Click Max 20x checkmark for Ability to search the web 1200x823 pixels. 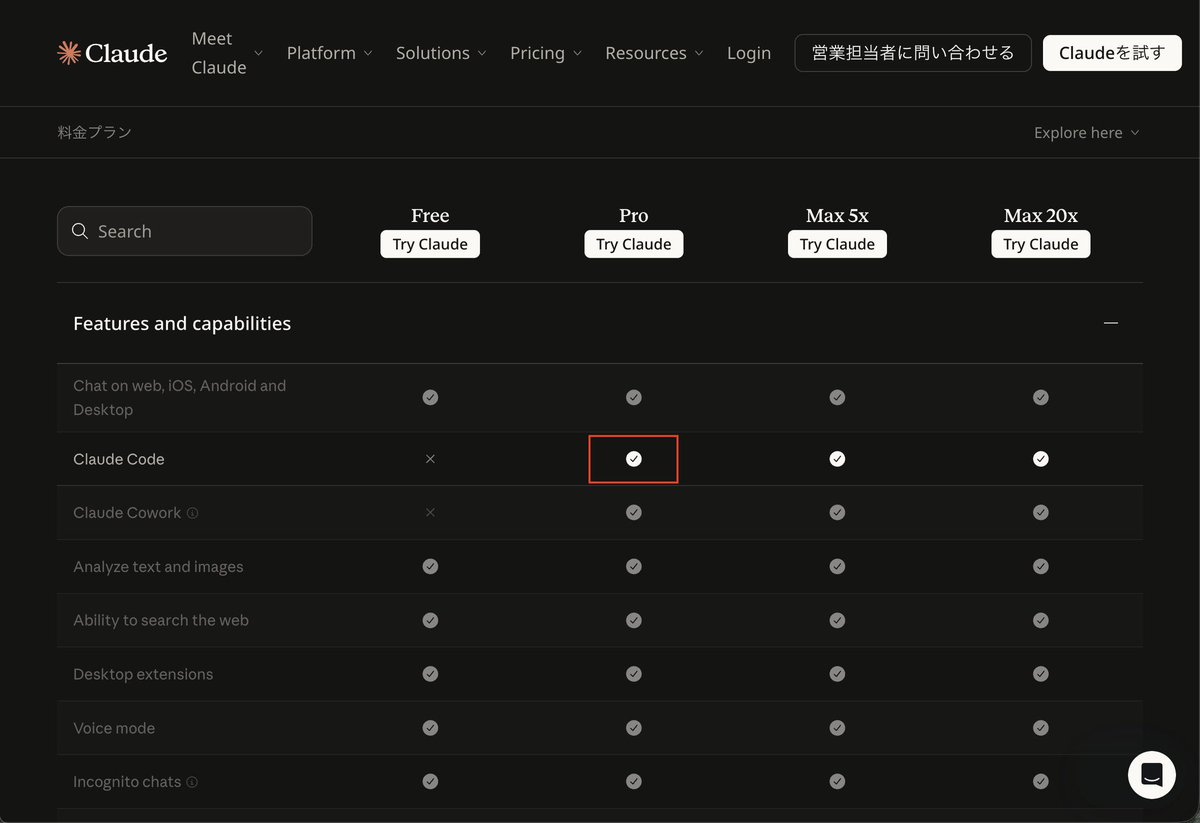tap(1041, 620)
